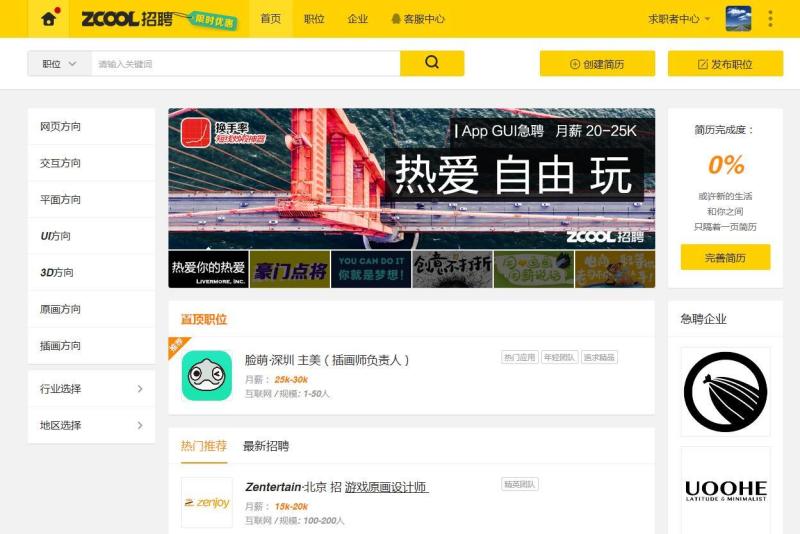Select the 交互方向 category
The width and height of the screenshot is (800, 534).
click(91, 163)
